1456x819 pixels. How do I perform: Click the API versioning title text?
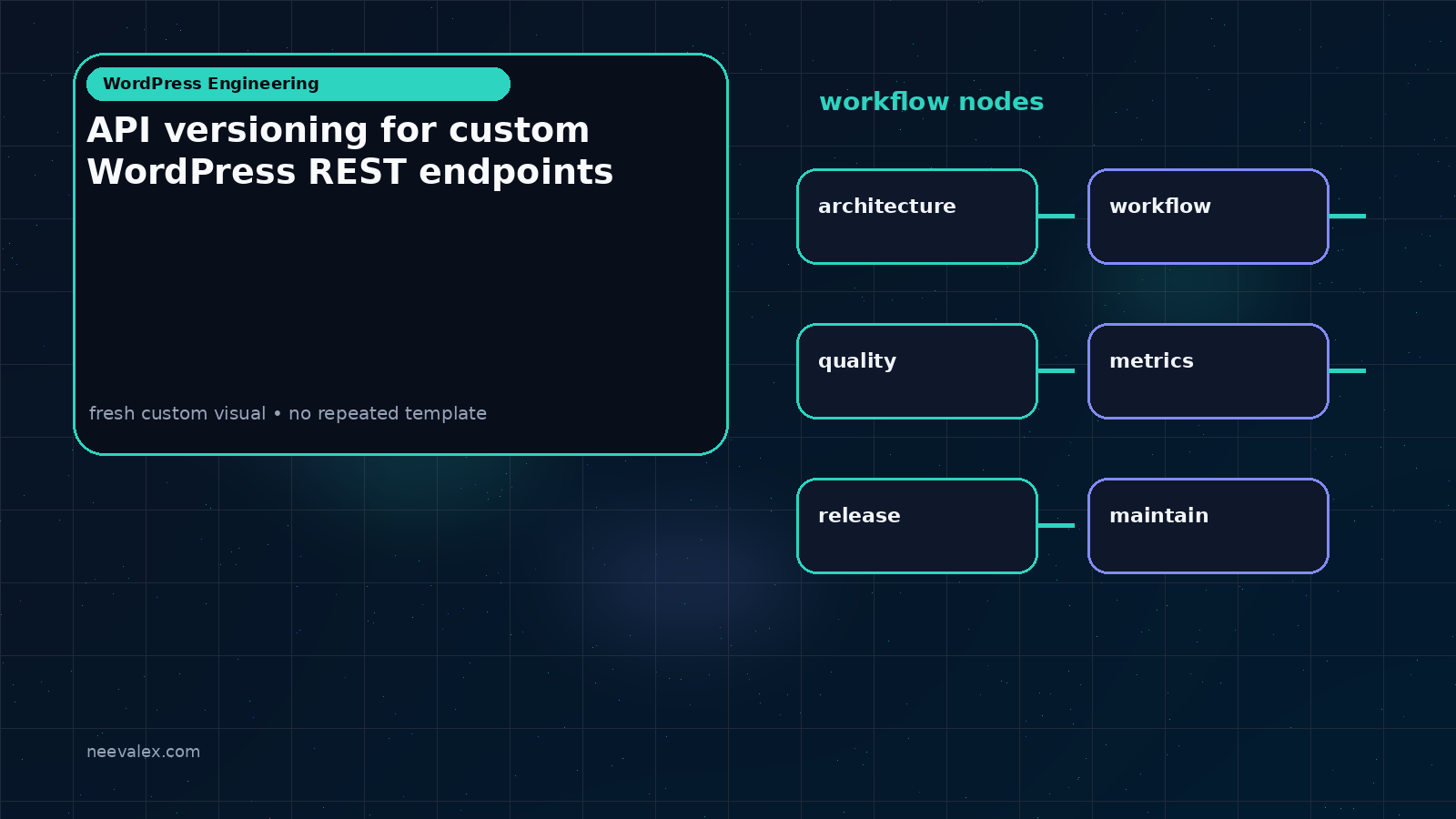[350, 151]
